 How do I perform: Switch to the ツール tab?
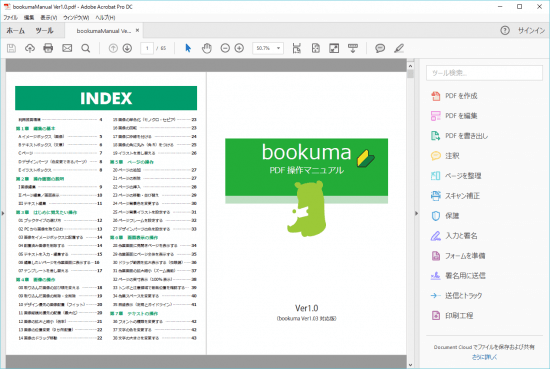click(44, 31)
